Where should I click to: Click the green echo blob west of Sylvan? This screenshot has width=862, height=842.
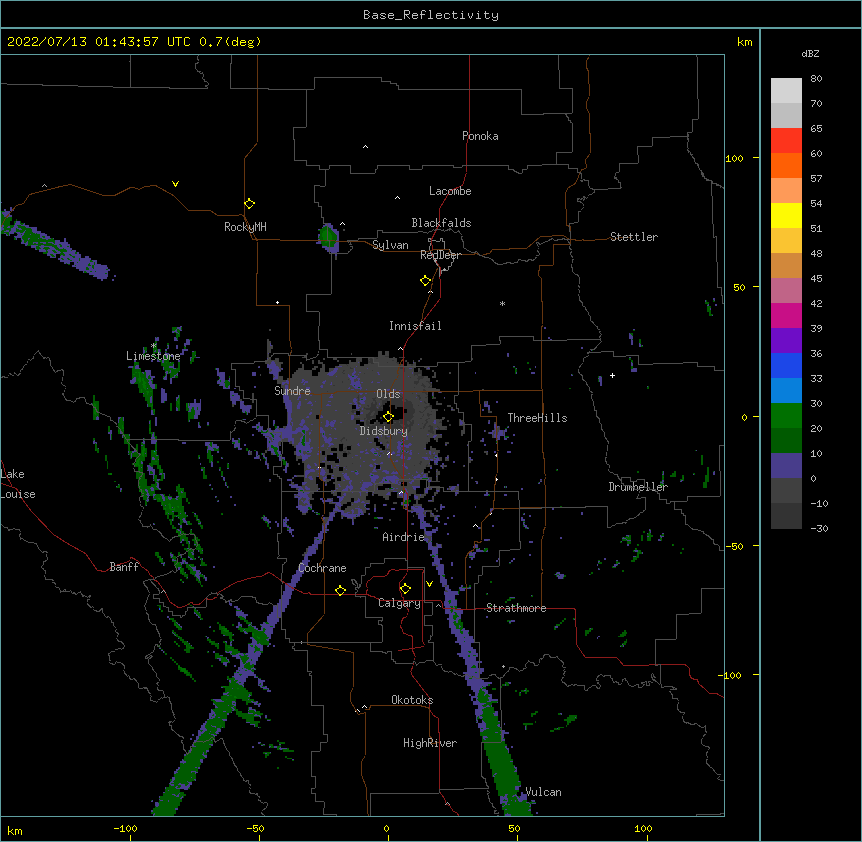328,237
